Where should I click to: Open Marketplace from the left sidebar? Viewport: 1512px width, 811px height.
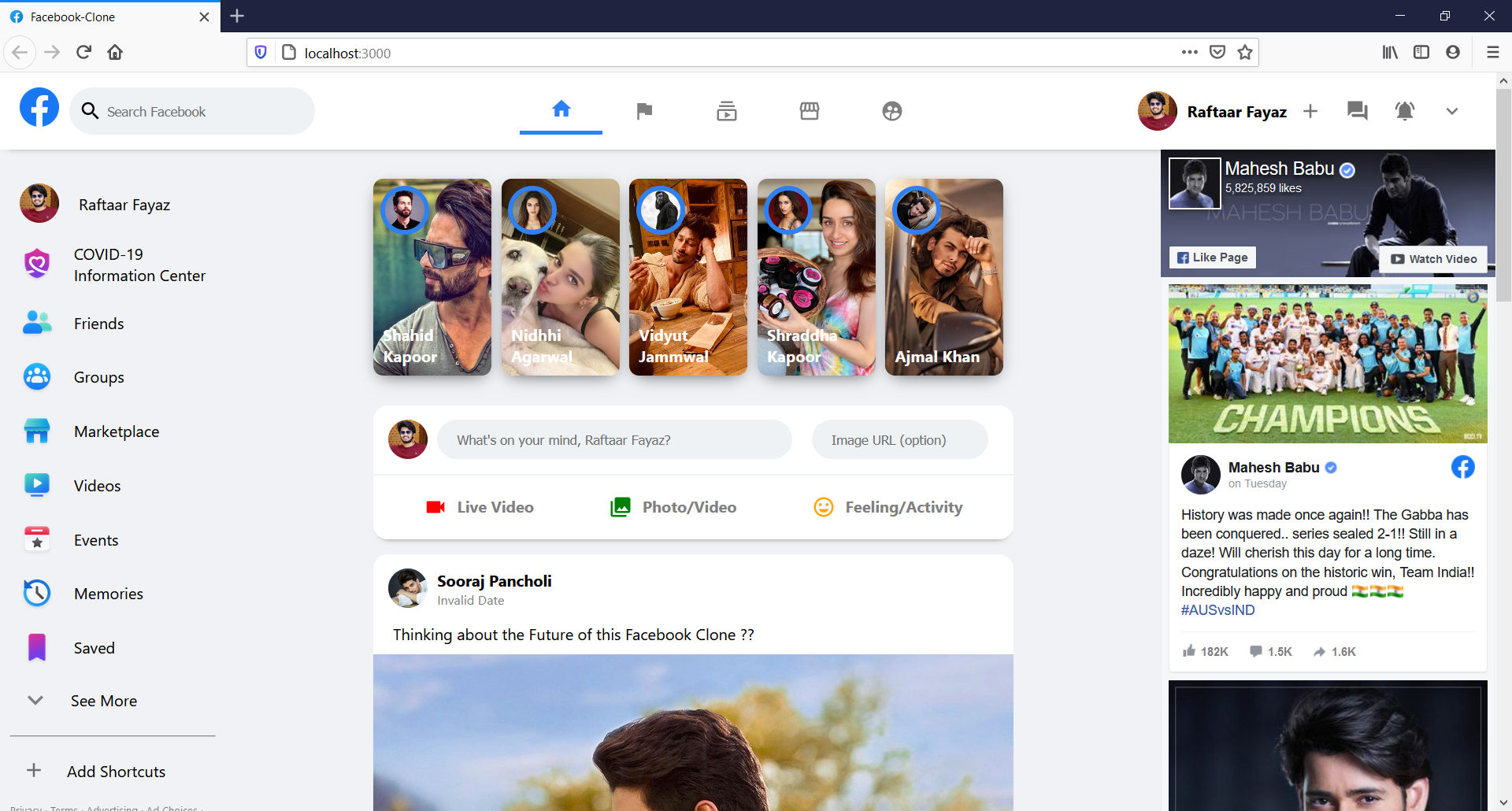[91, 431]
